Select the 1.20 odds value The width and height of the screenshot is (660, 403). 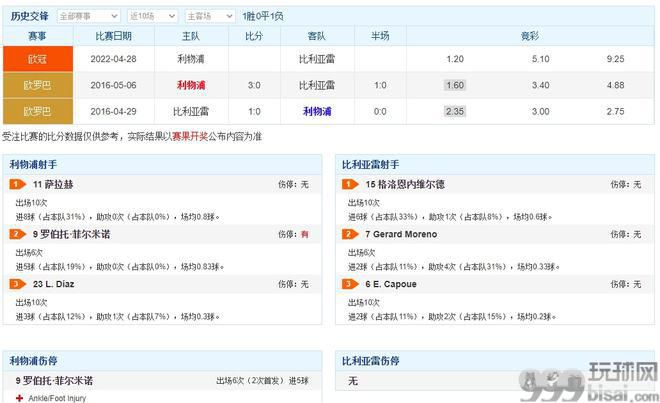tap(455, 59)
